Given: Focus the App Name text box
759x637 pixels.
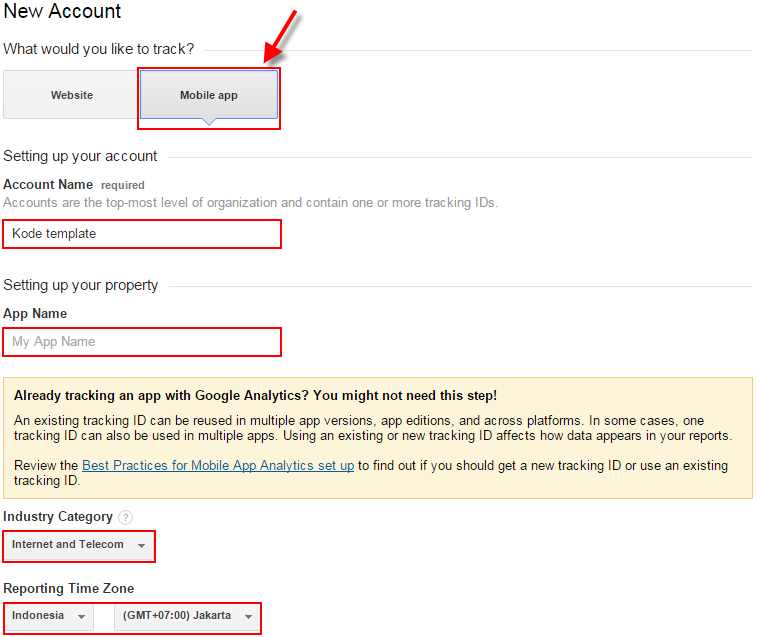Looking at the screenshot, I should click(141, 341).
